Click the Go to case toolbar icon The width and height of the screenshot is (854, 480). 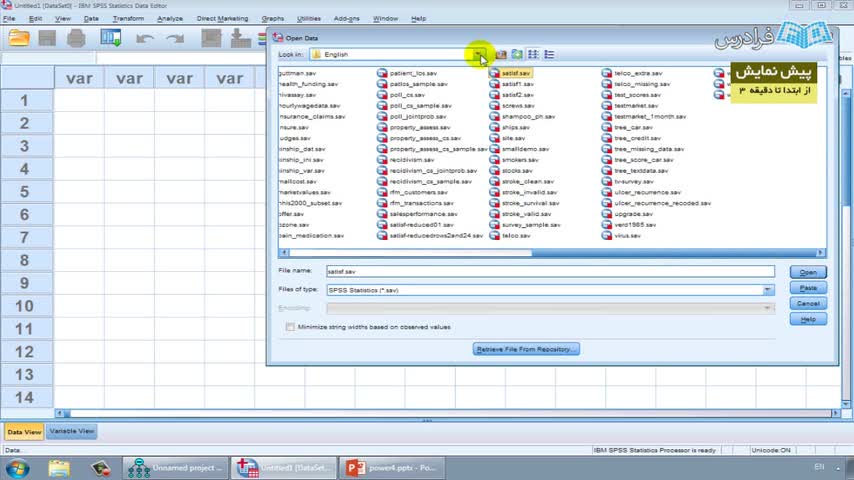[x=211, y=38]
